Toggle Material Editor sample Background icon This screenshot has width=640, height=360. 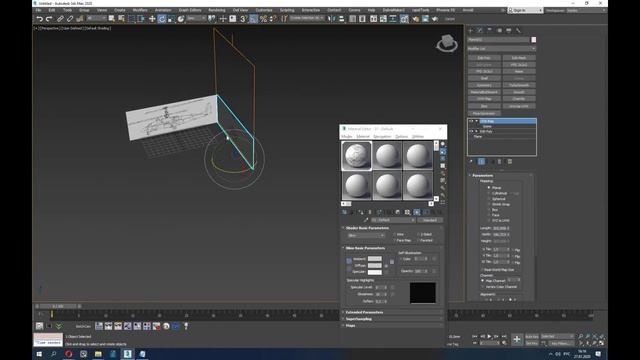pos(443,159)
